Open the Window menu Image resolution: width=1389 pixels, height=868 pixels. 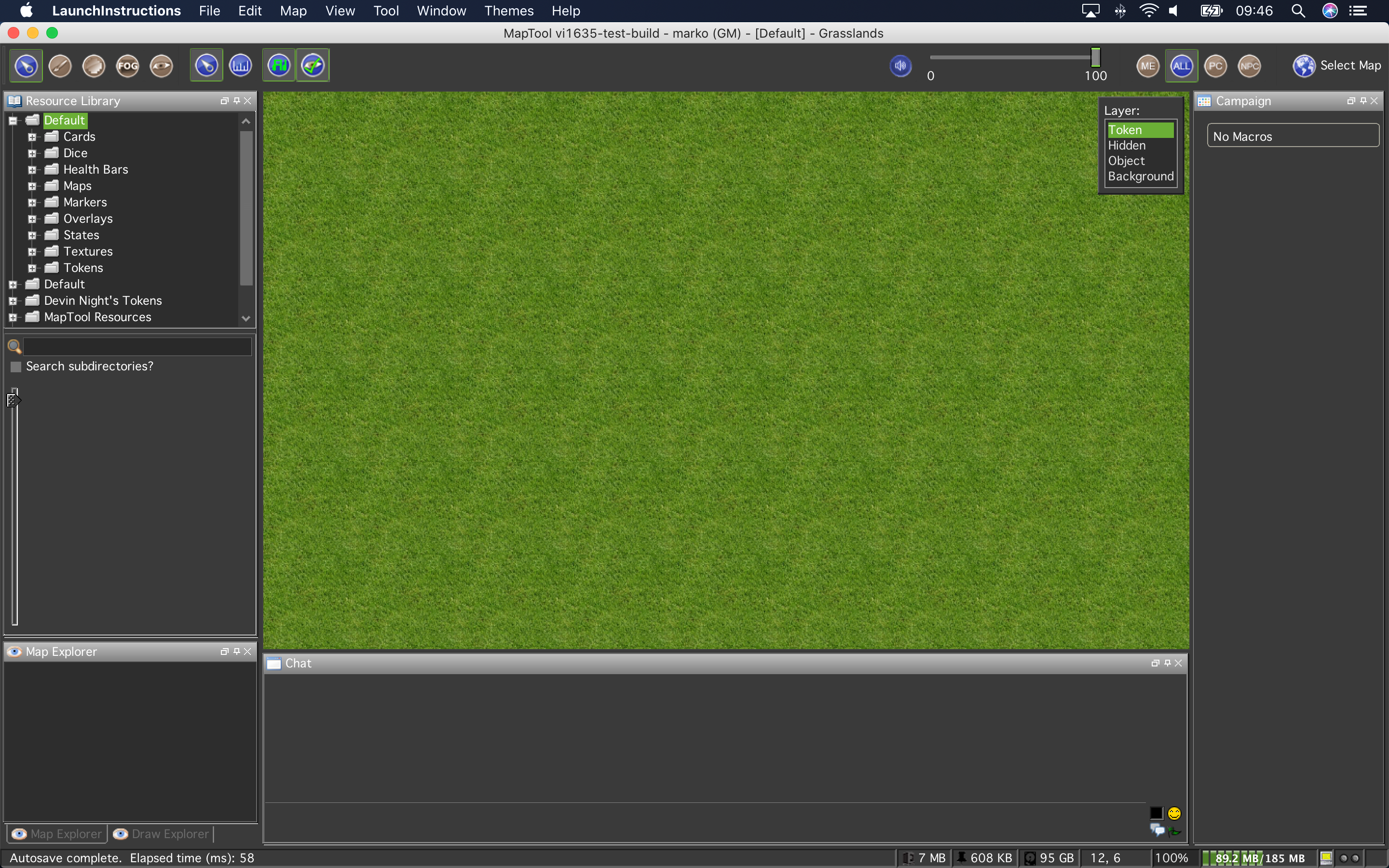[441, 11]
